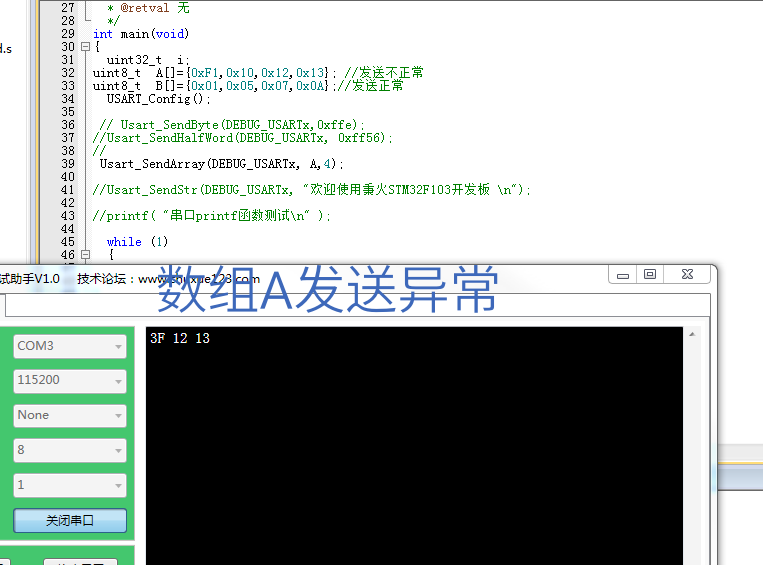
Task: Click the forum website link in title bar
Action: (198, 279)
